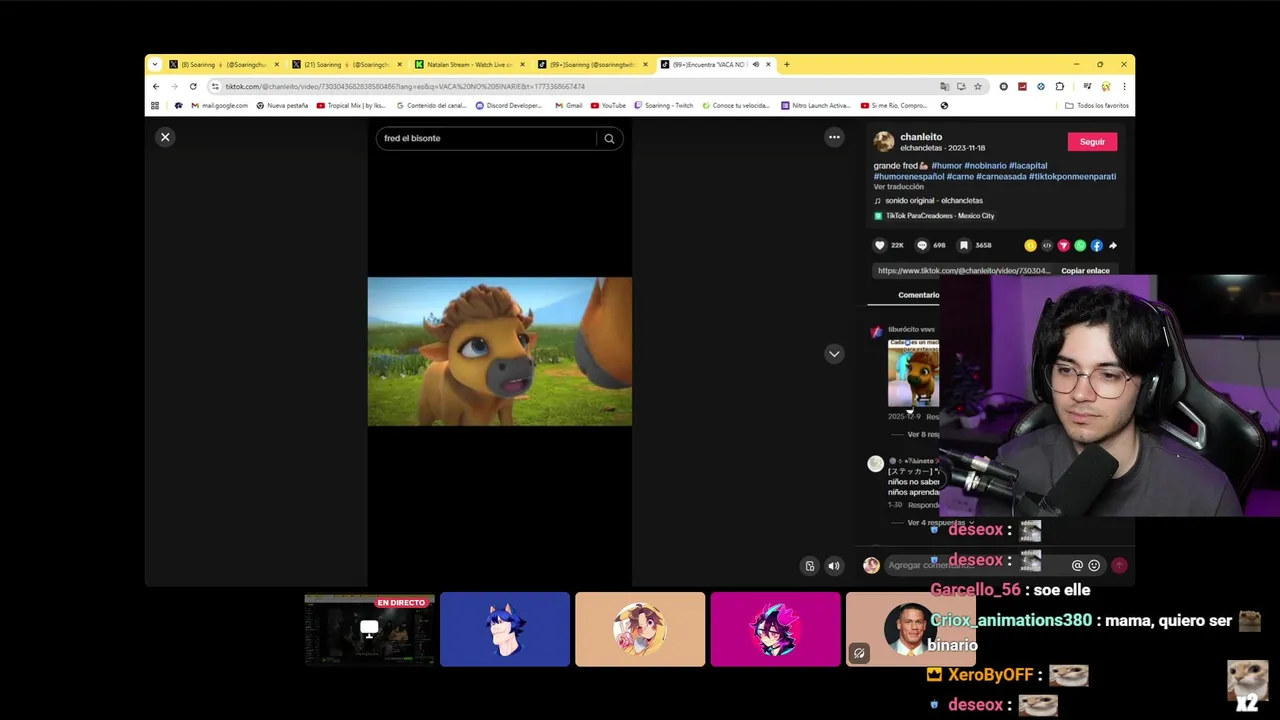Click the EN DIRECTO live thumbnail
The height and width of the screenshot is (720, 1280).
(x=369, y=629)
